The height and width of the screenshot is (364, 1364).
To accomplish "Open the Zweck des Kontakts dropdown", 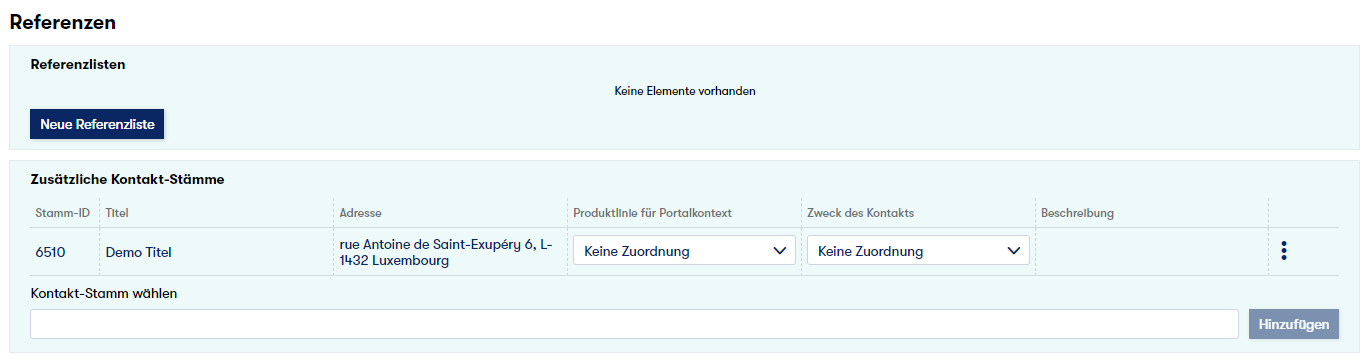I will (x=918, y=251).
